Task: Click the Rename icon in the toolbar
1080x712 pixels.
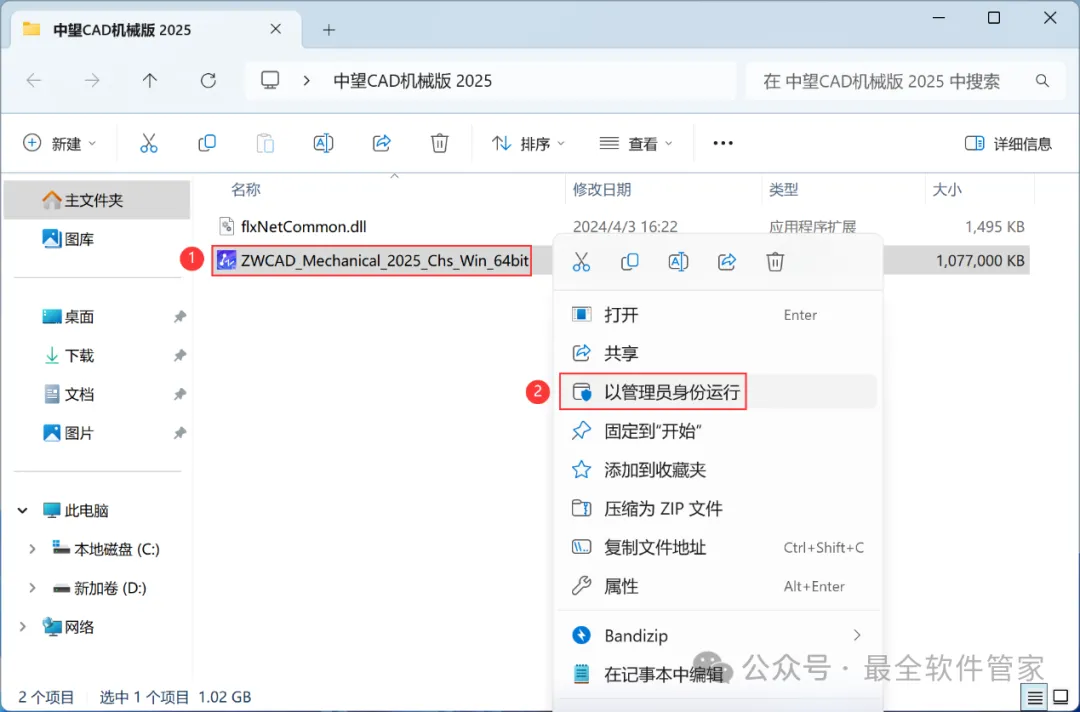Action: point(323,143)
